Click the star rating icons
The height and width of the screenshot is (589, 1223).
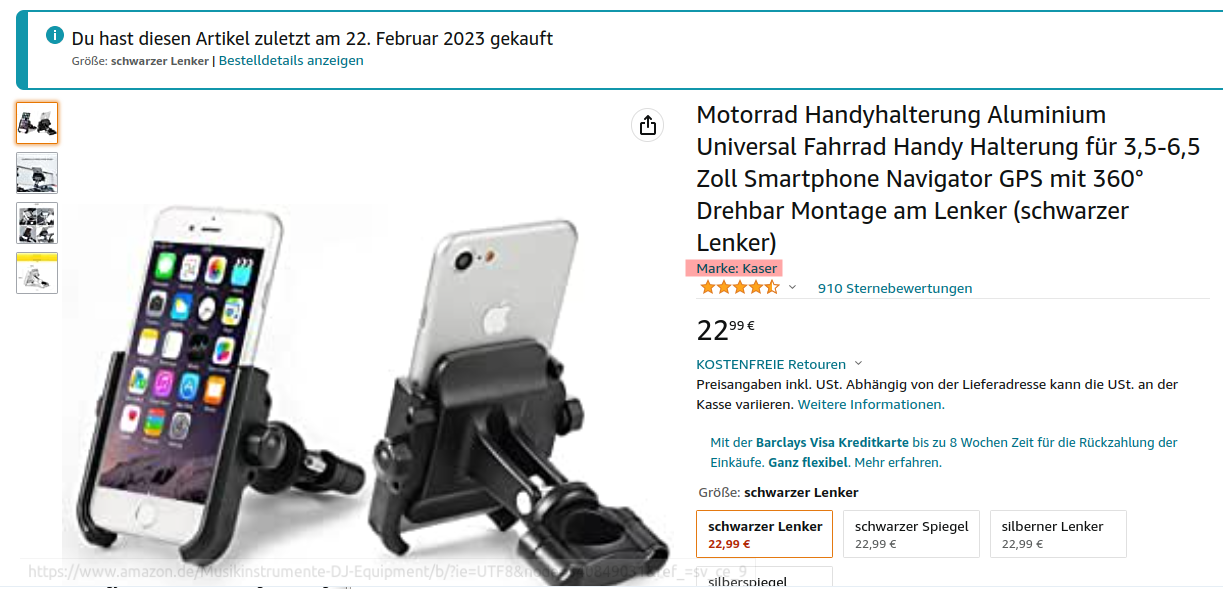[739, 288]
